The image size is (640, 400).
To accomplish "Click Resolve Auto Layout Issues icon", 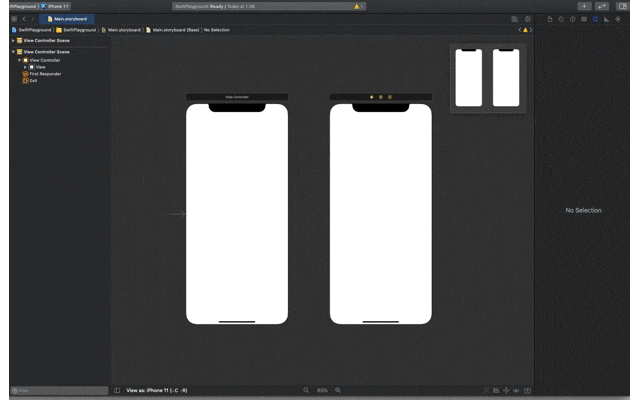I will click(x=516, y=391).
